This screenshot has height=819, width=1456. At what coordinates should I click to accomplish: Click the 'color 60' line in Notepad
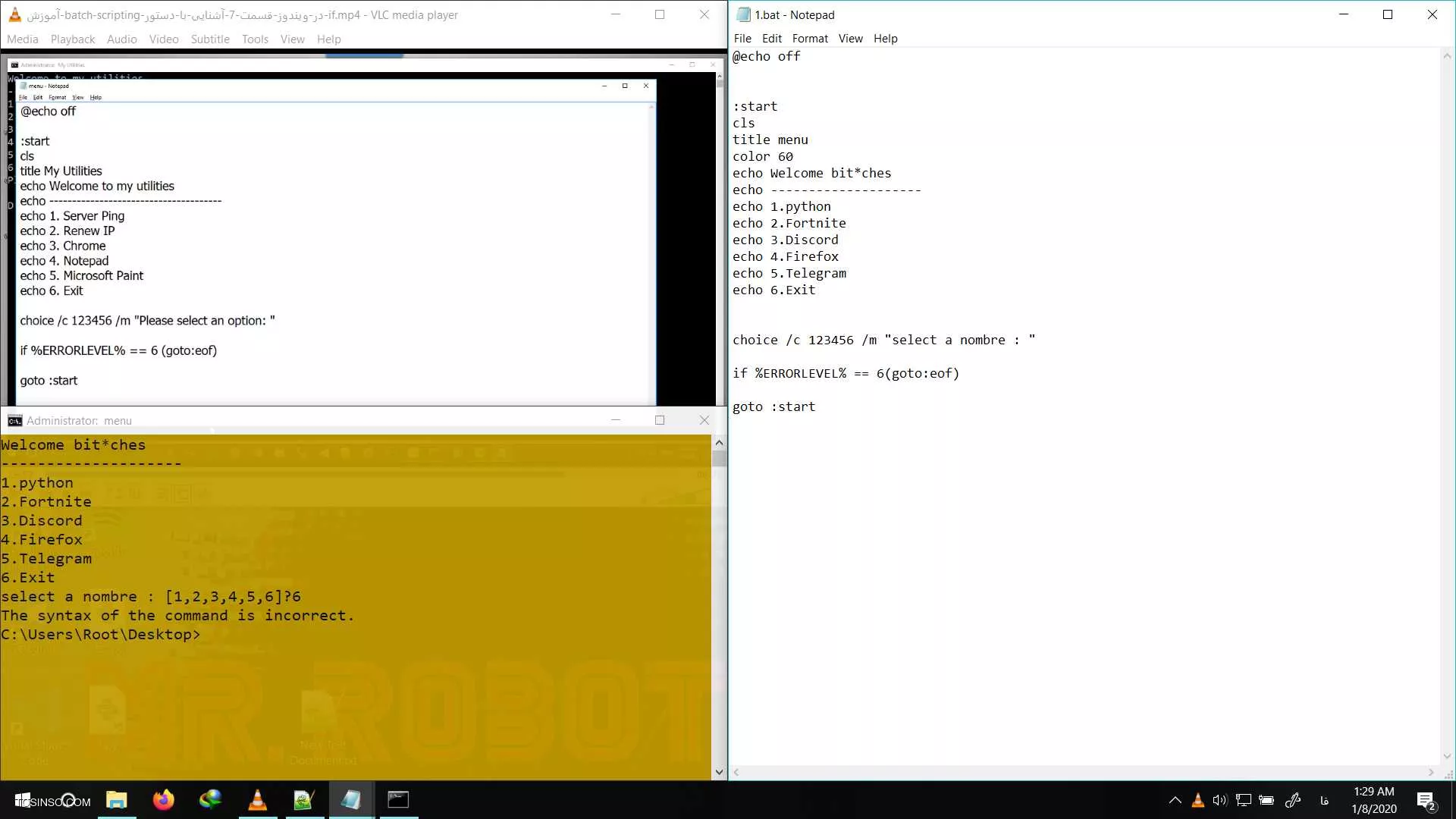[762, 156]
